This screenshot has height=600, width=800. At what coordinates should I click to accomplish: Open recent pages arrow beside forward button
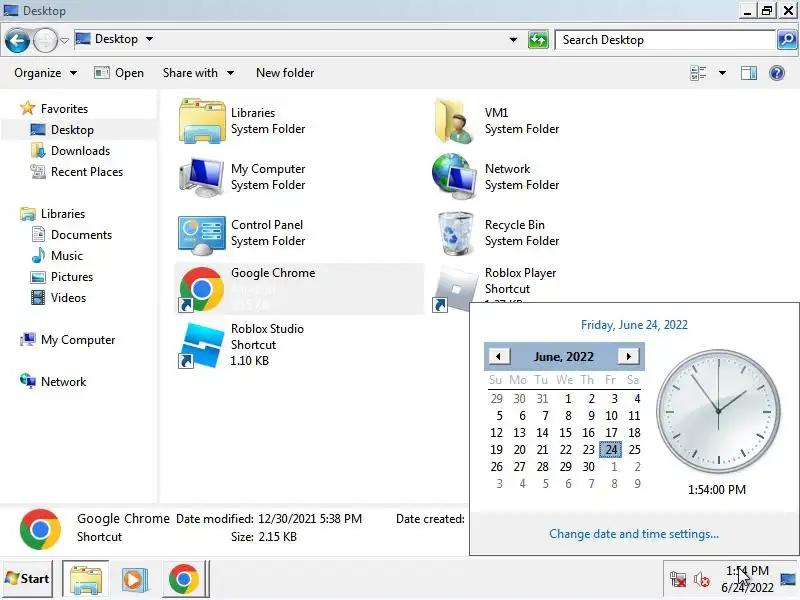pyautogui.click(x=64, y=40)
